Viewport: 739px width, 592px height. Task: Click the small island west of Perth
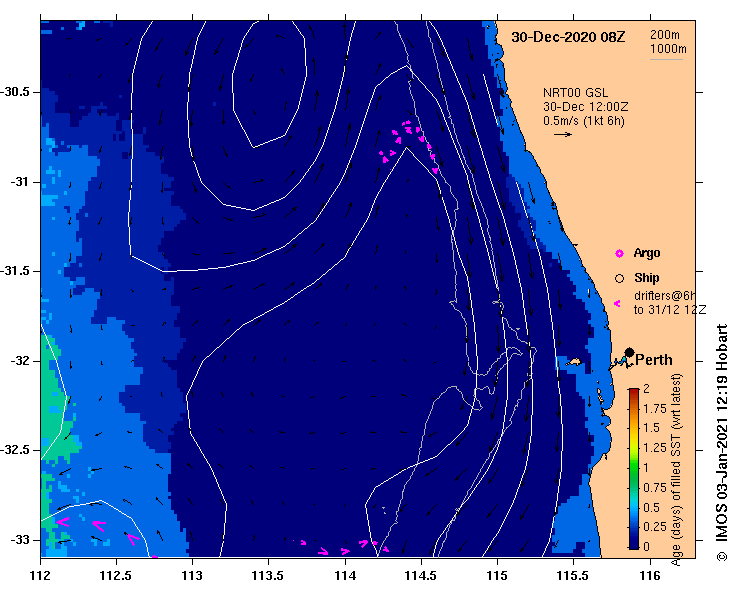[573, 362]
